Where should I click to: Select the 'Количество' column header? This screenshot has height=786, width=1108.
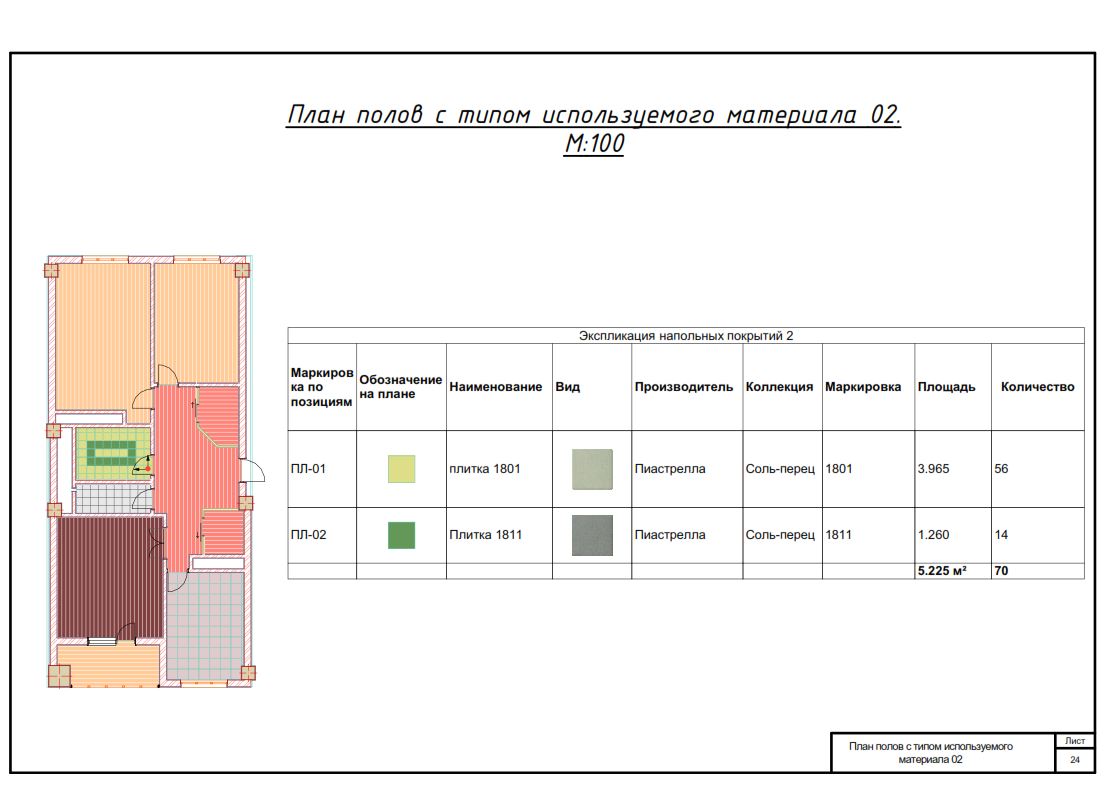(1037, 387)
